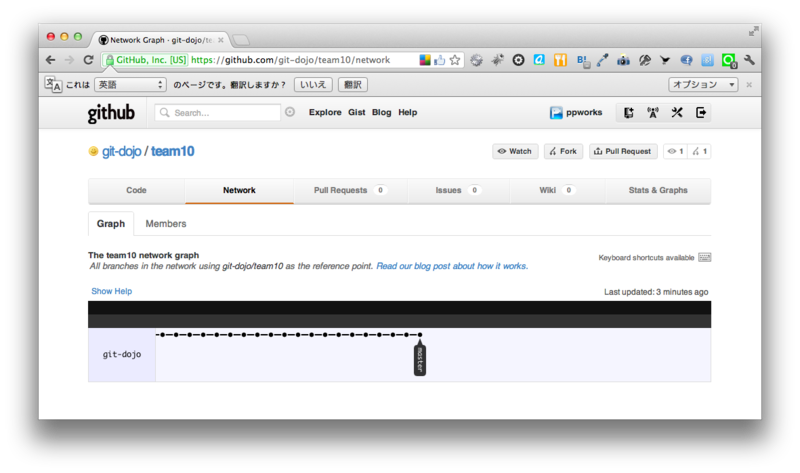This screenshot has width=800, height=473.
Task: Click the git-dojo row label in graph
Action: click(121, 354)
